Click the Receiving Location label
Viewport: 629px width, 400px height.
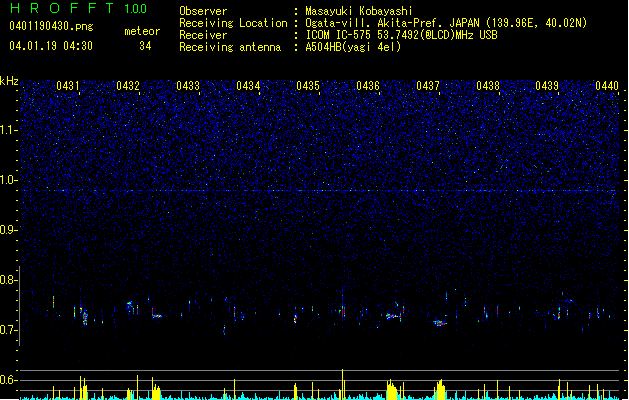coord(233,23)
